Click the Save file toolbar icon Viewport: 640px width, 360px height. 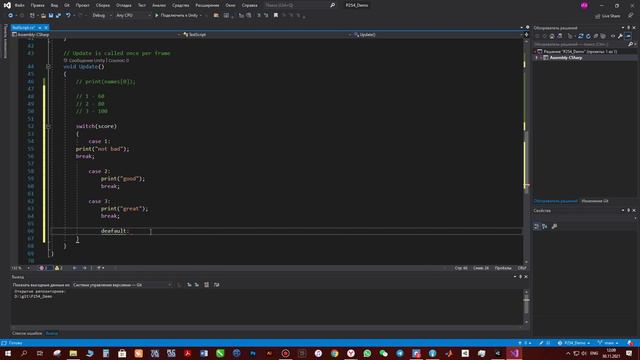tap(51, 16)
